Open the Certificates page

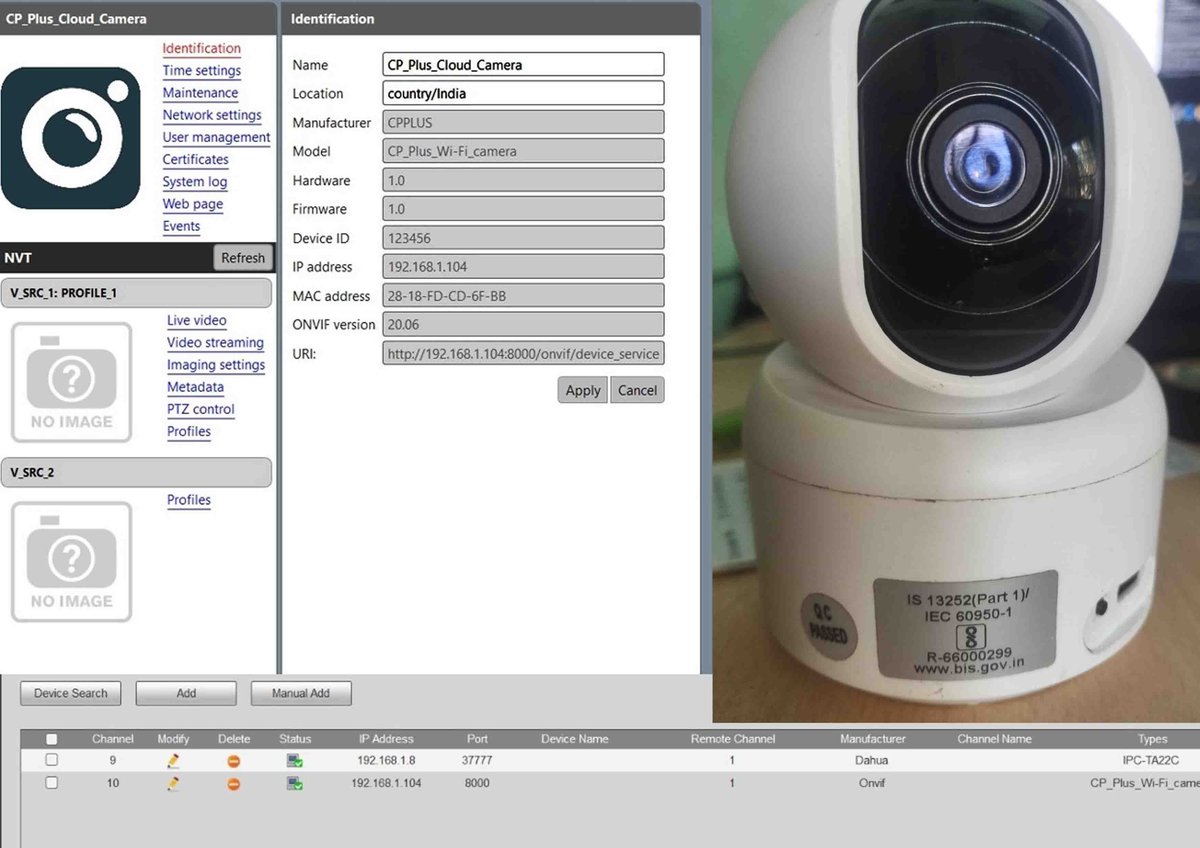click(196, 159)
